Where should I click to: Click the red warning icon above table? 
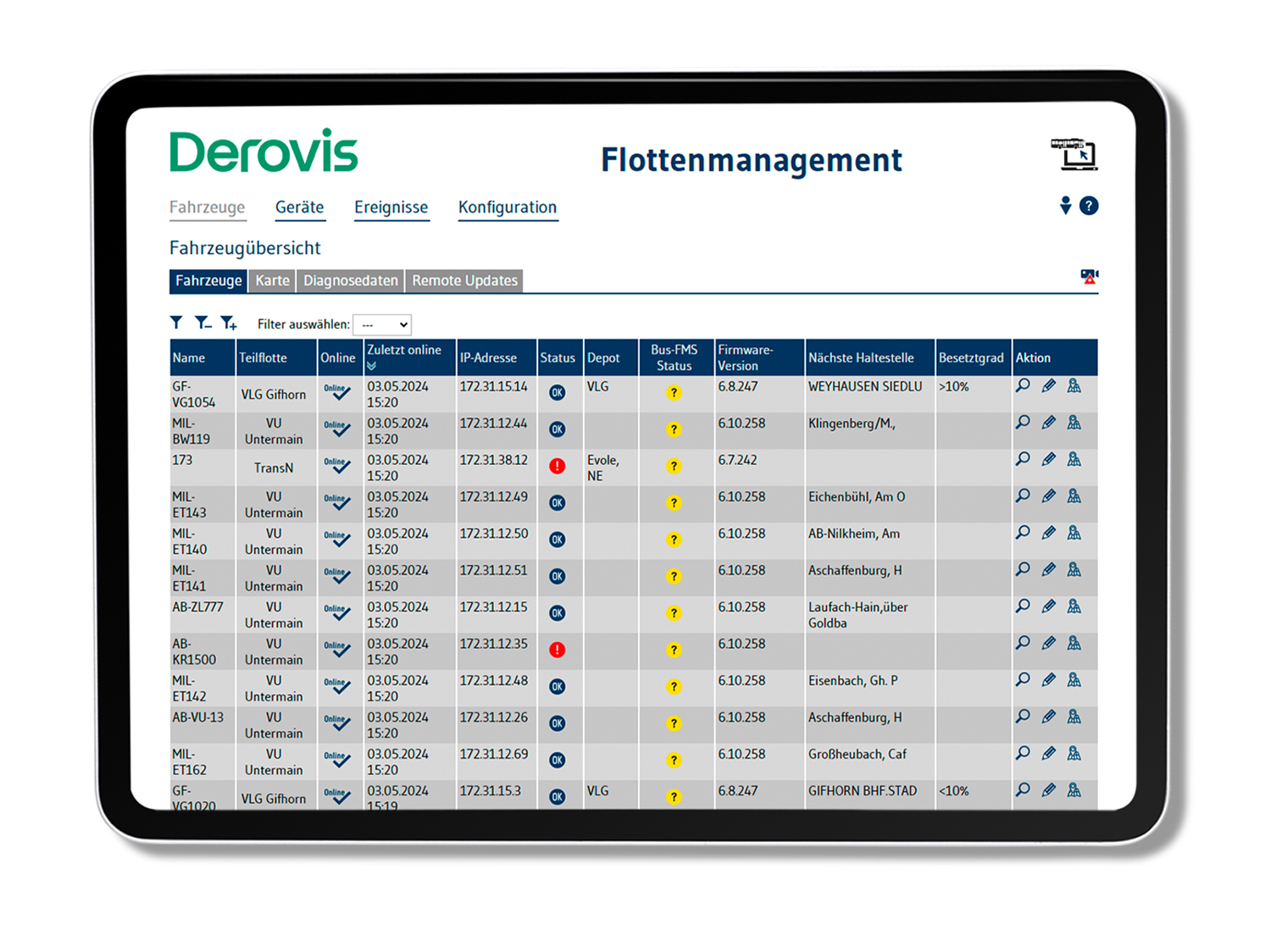1089,276
